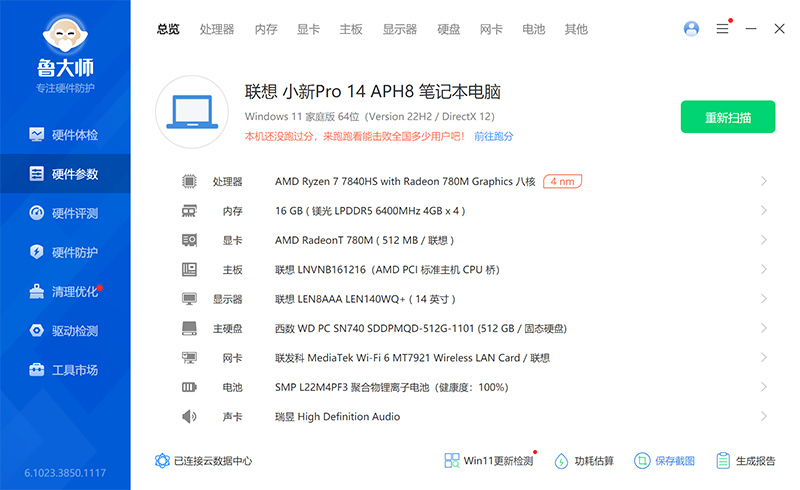Screen dimensions: 800x490
Task: Click the 硬件参数 sidebar icon
Action: [x=36, y=174]
